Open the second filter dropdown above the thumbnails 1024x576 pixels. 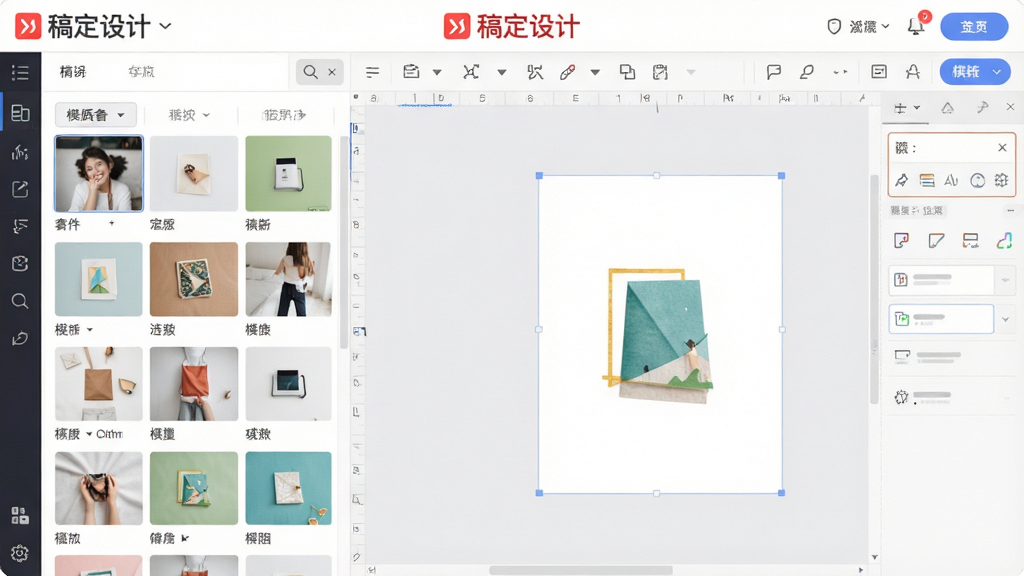[x=189, y=115]
